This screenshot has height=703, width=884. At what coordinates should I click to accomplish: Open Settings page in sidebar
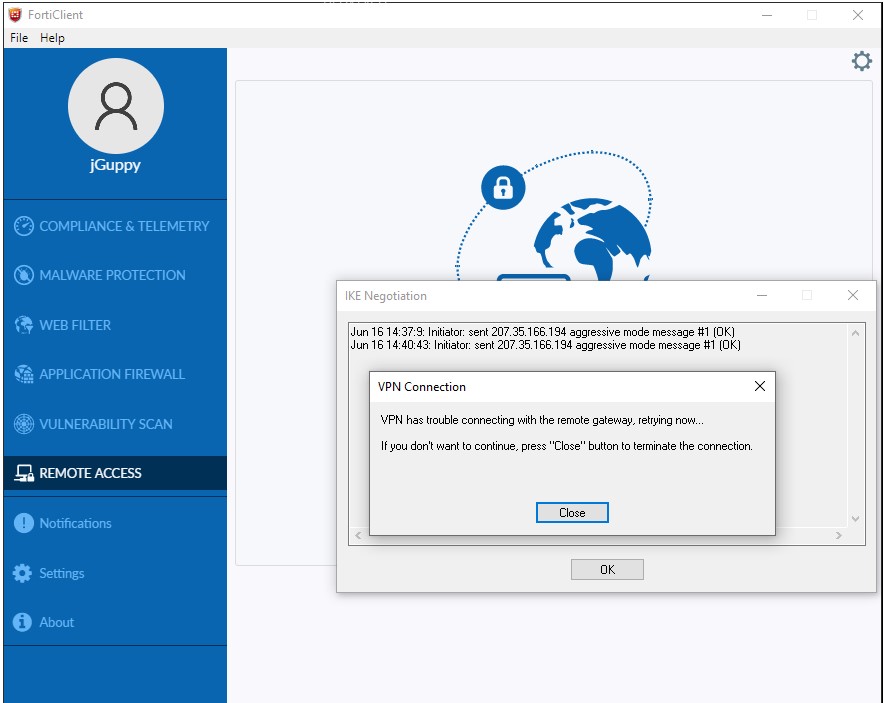tap(115, 573)
